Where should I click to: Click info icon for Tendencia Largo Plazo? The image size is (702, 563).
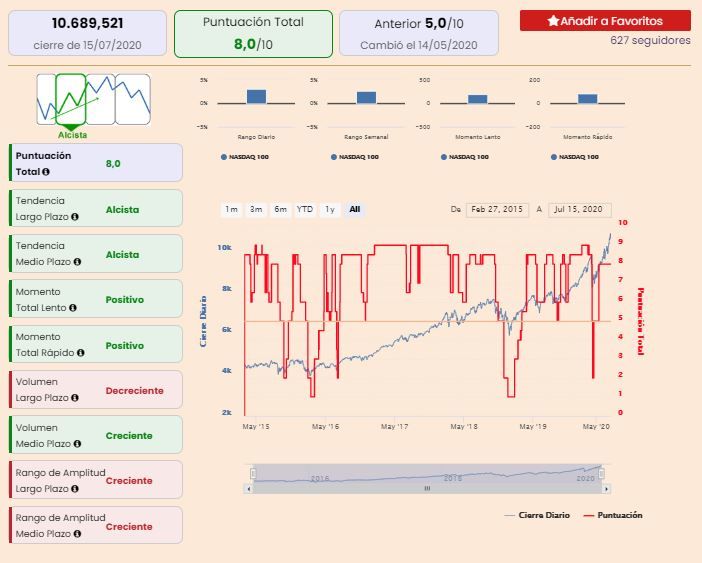pyautogui.click(x=75, y=217)
